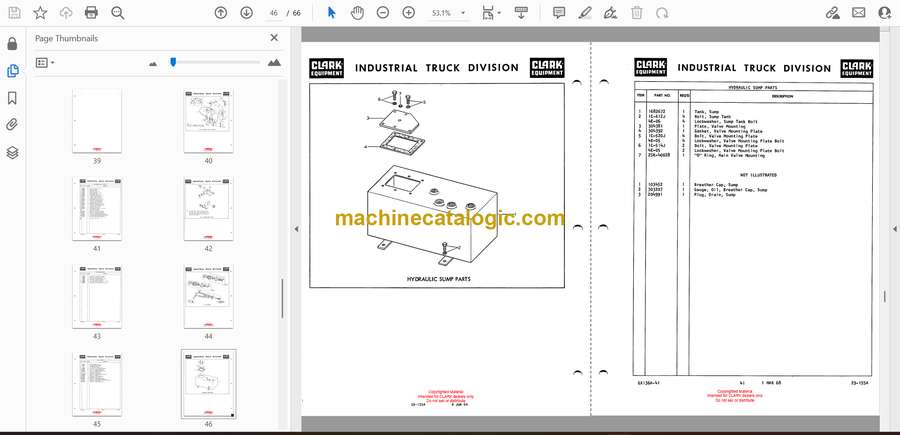Image resolution: width=900 pixels, height=435 pixels.
Task: Share a link using the chain-link icon
Action: pos(832,13)
